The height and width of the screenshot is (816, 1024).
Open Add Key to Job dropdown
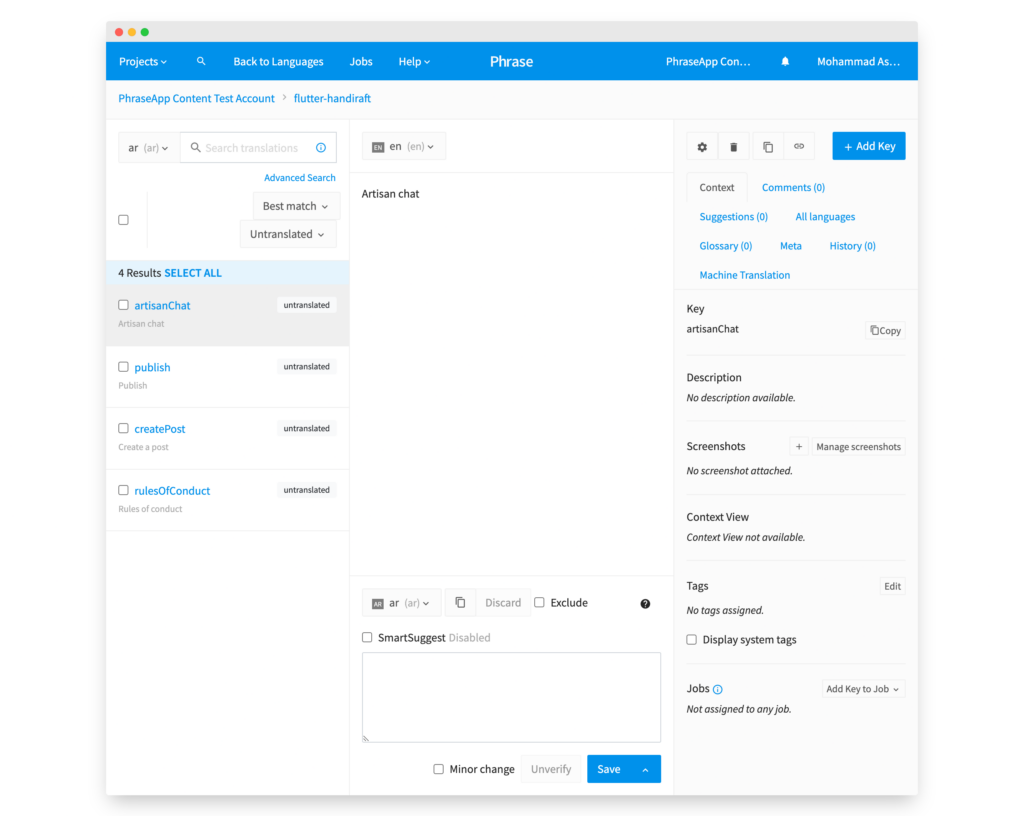[x=862, y=689]
